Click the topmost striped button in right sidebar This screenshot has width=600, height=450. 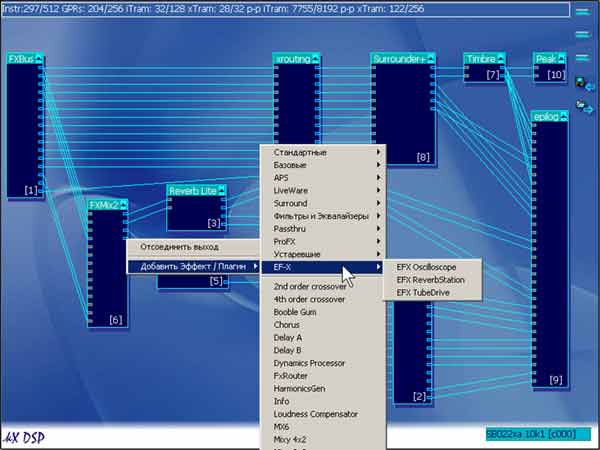coord(583,12)
